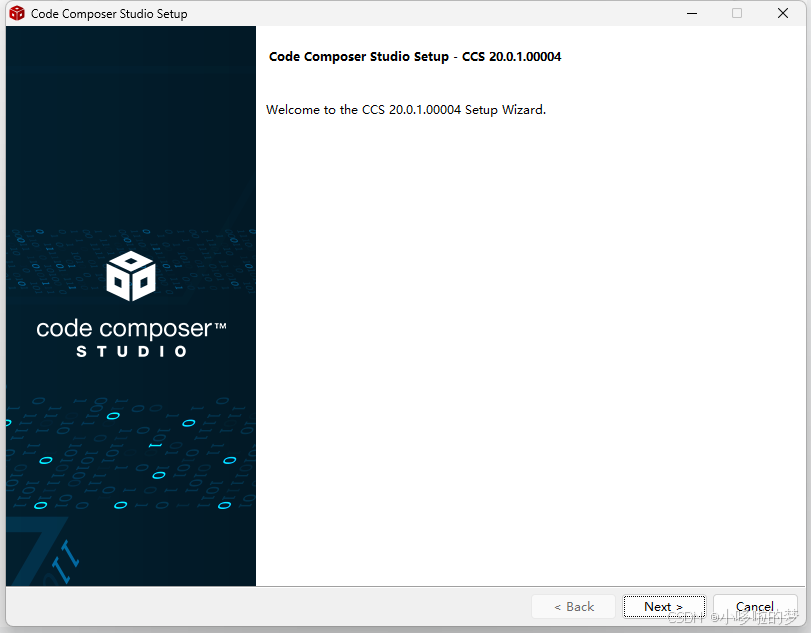Close the setup wizard window
The width and height of the screenshot is (811, 633).
tap(783, 13)
